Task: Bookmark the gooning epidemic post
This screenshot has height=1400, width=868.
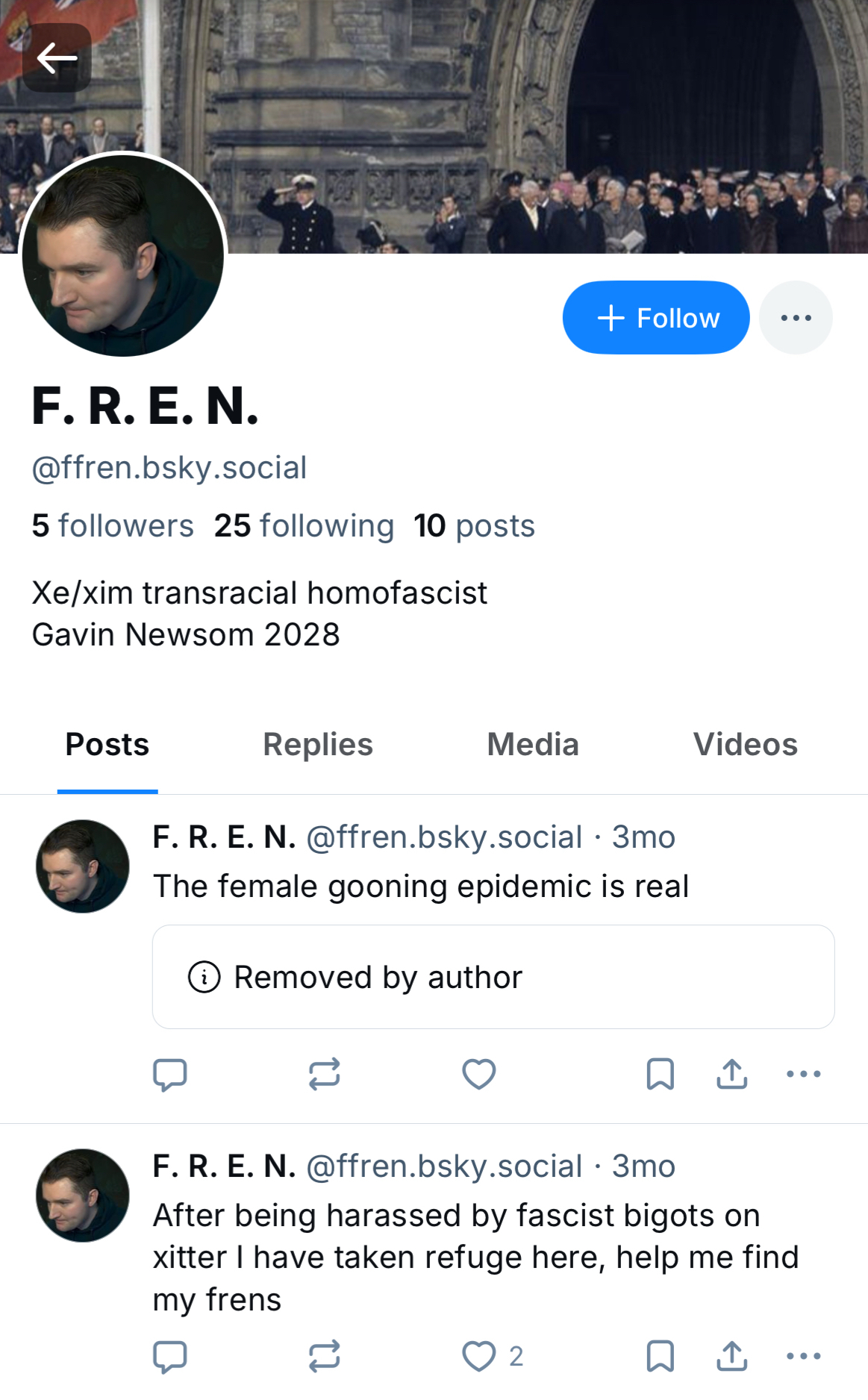Action: [660, 1075]
